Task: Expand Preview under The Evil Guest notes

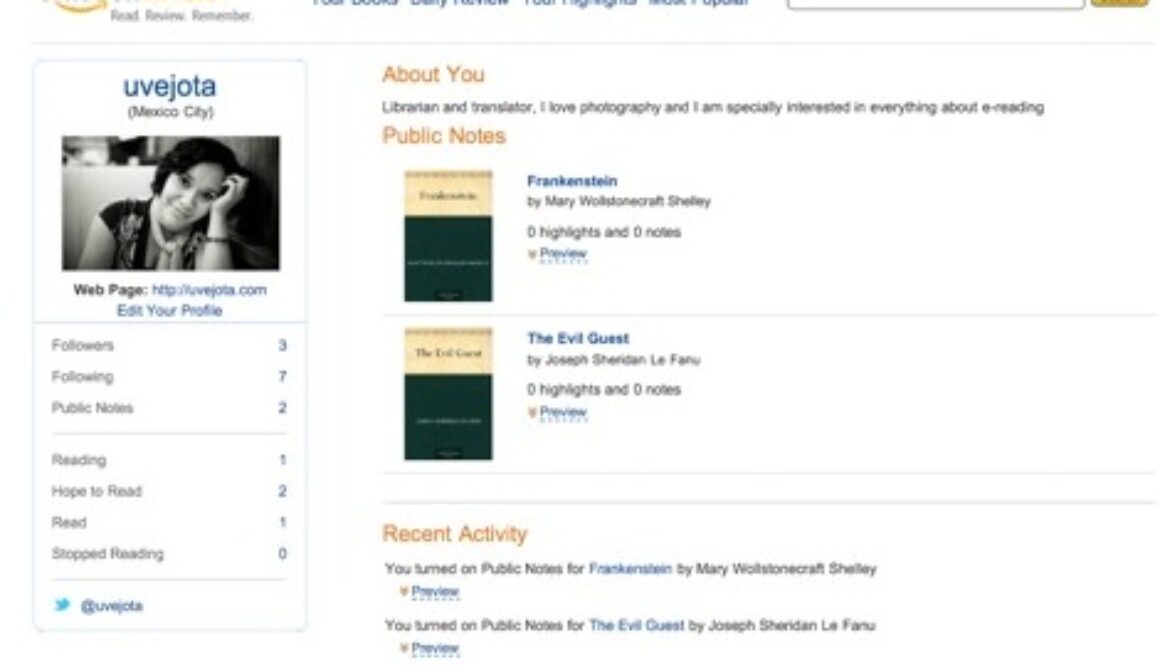Action: click(x=563, y=412)
